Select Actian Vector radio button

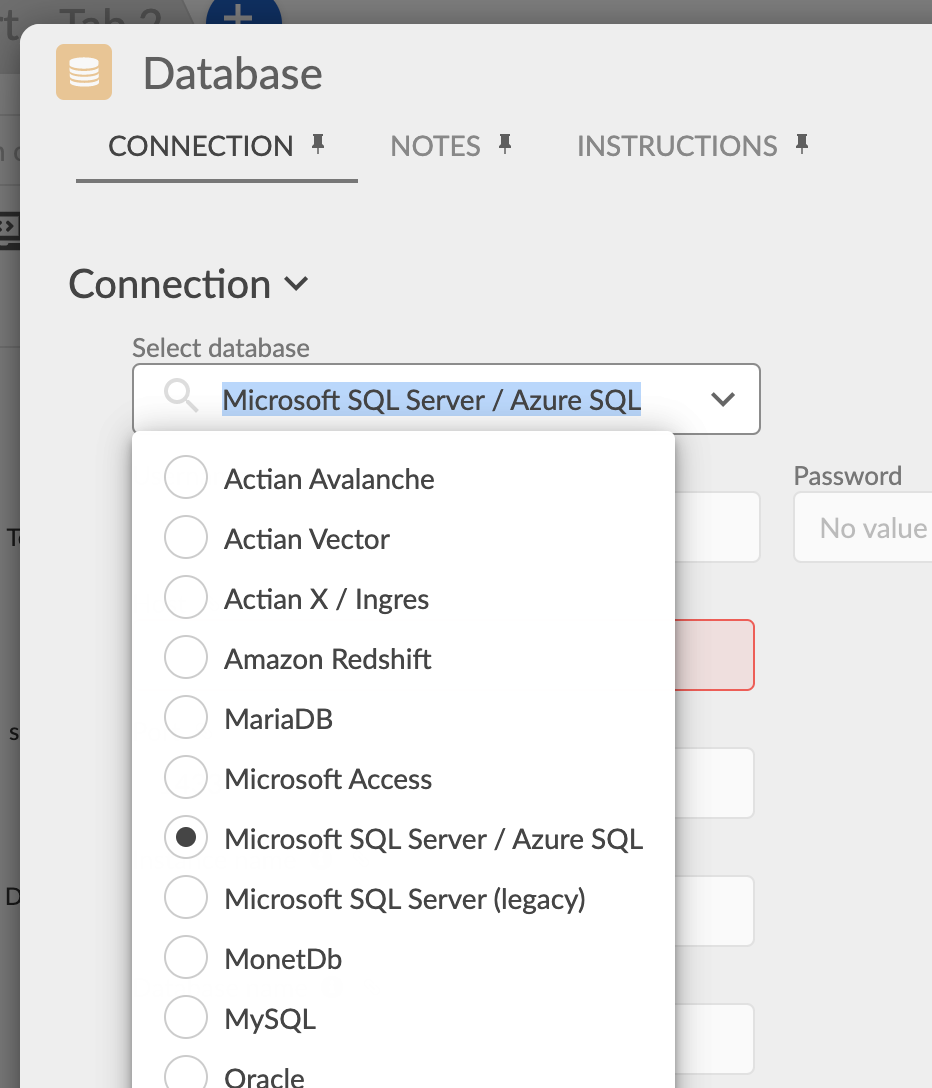coord(186,537)
